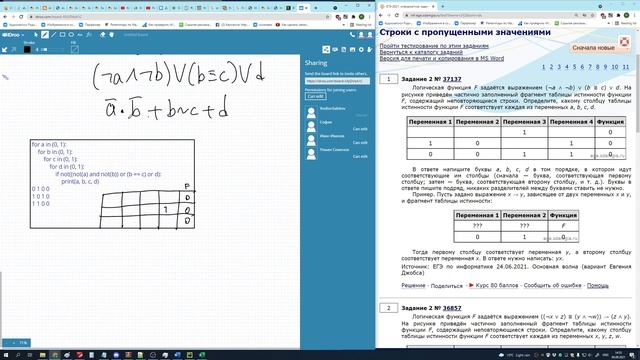Select the arrow pointer tool in the whiteboard toolbar
This screenshot has width=640, height=360.
36,35
